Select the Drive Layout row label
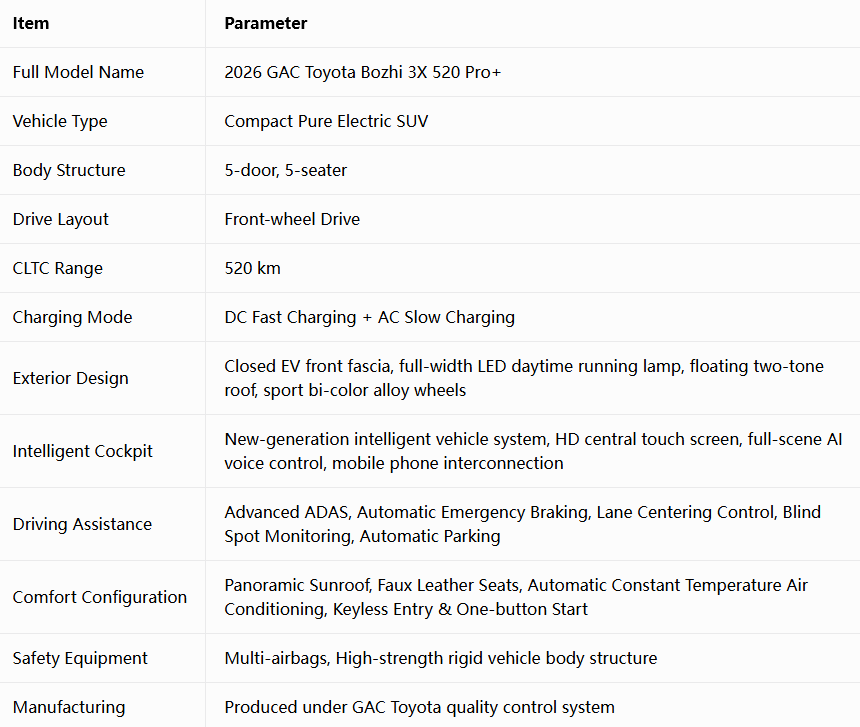This screenshot has width=860, height=727. point(60,219)
